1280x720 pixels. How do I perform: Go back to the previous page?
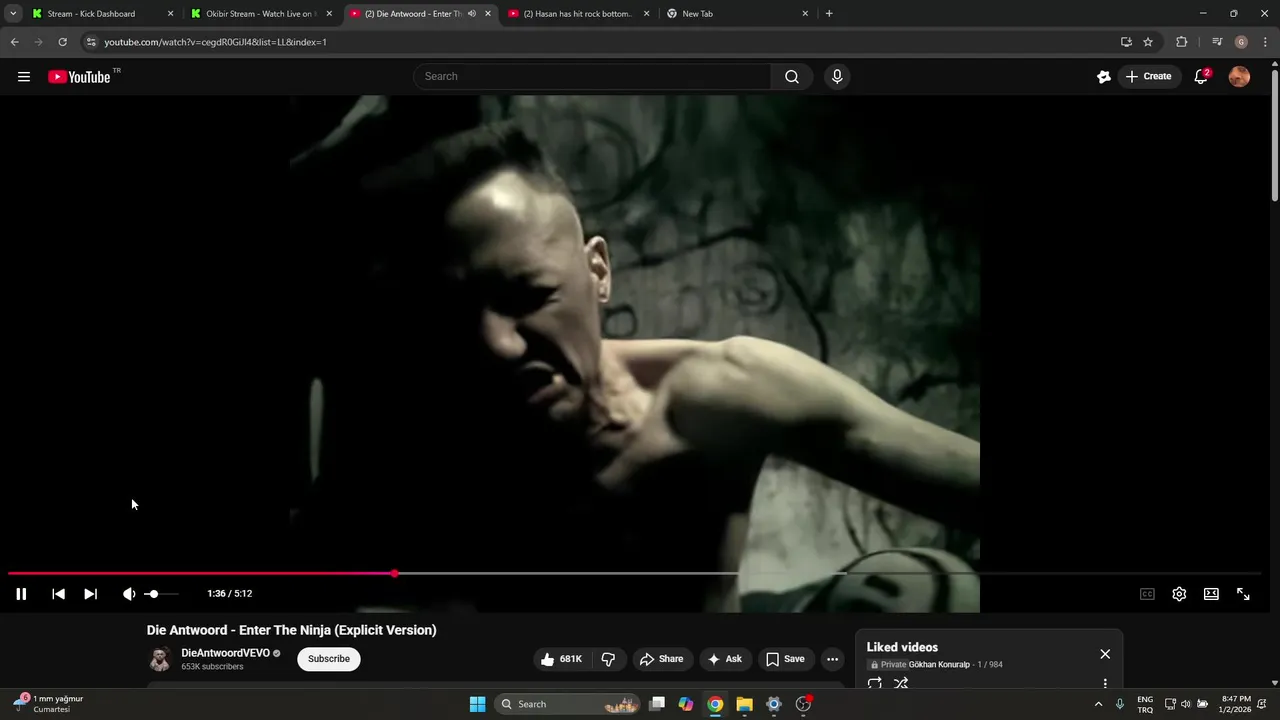tap(14, 42)
